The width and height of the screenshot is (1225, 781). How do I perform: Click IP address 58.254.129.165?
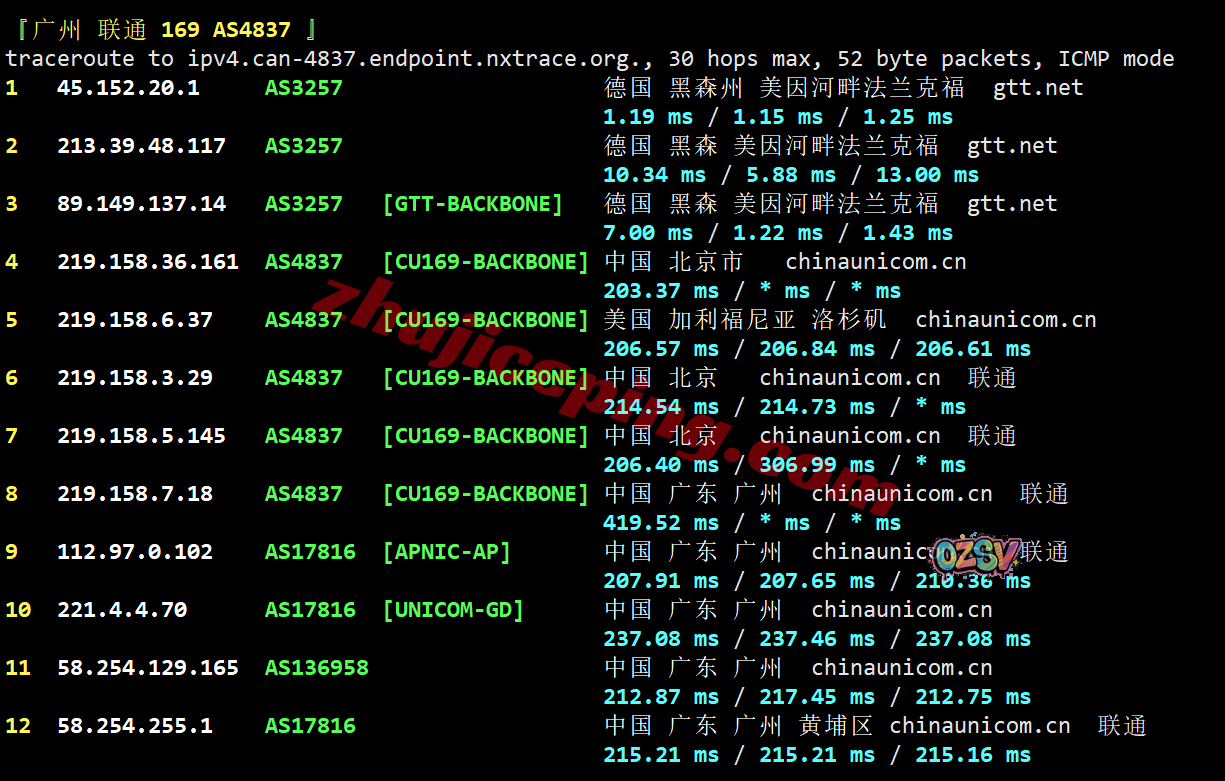pyautogui.click(x=147, y=668)
